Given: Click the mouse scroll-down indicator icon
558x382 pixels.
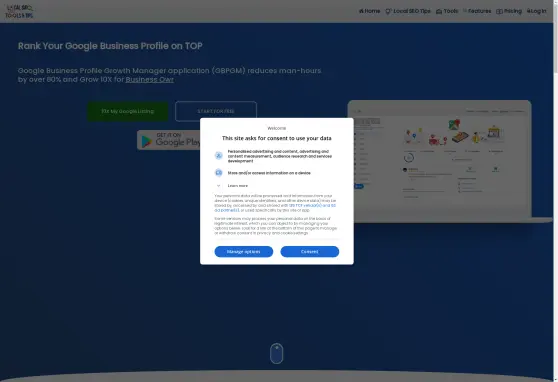Looking at the screenshot, I should [277, 353].
